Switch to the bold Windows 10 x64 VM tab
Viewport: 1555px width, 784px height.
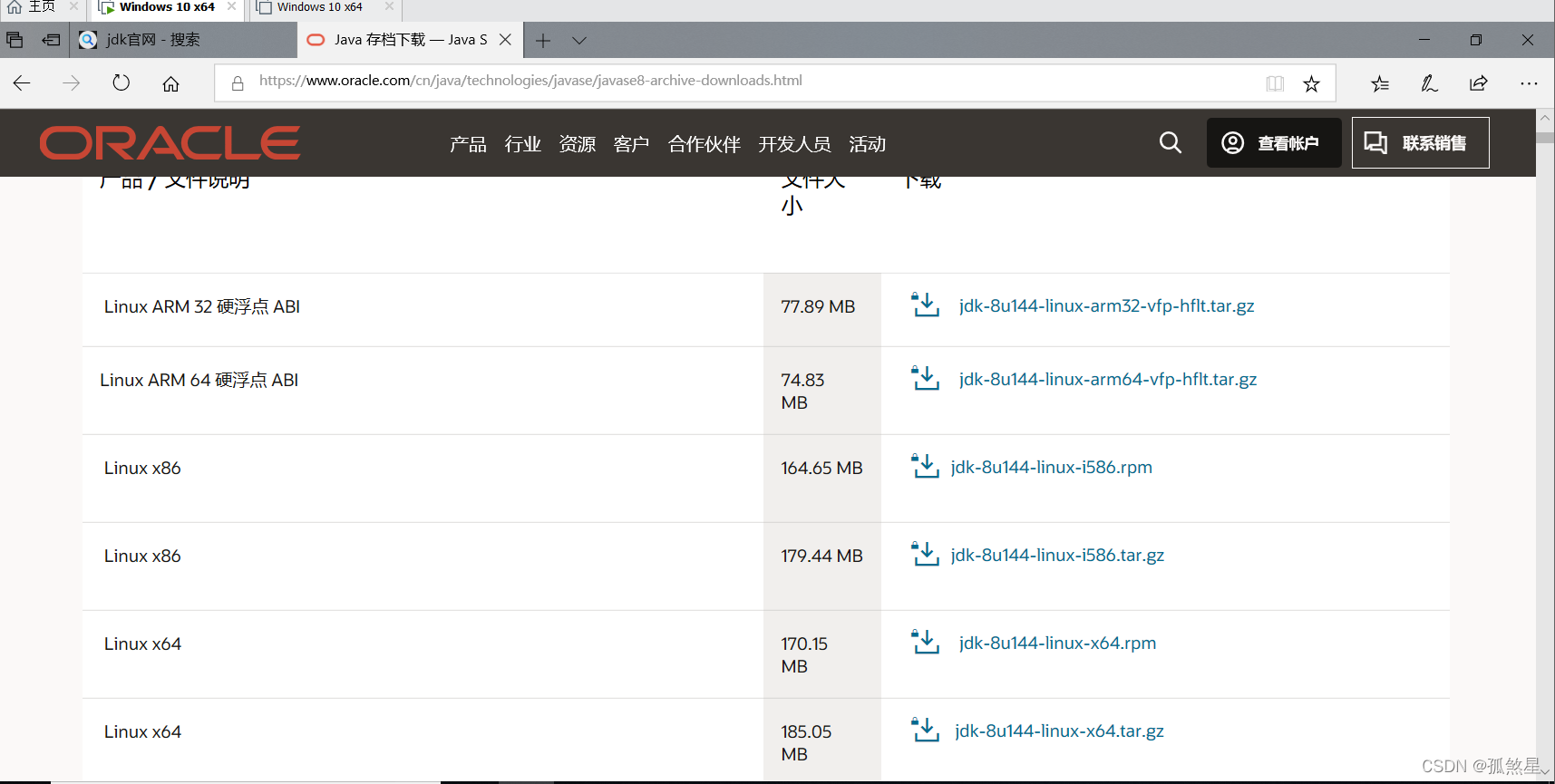click(167, 7)
